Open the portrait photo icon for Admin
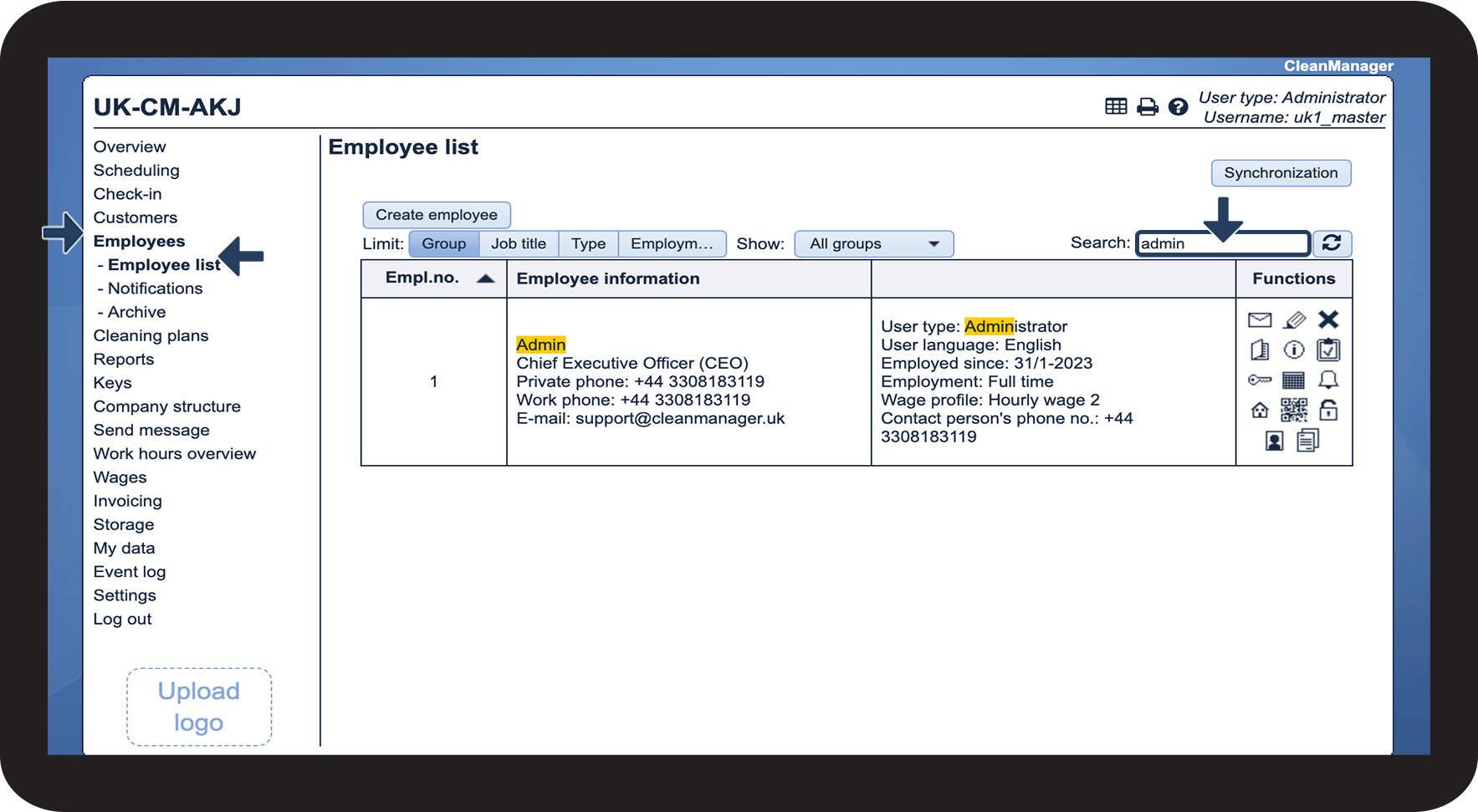1478x812 pixels. [1275, 441]
